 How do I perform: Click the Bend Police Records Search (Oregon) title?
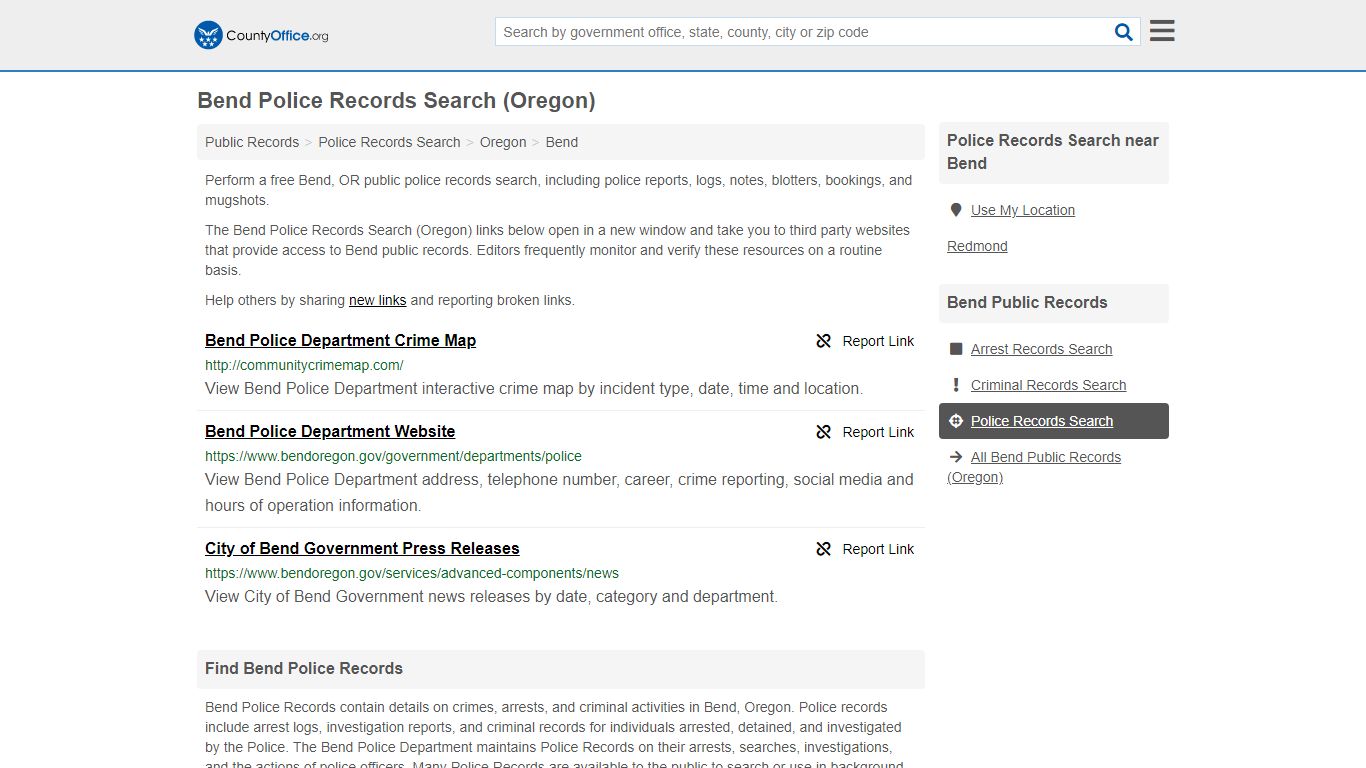click(396, 100)
